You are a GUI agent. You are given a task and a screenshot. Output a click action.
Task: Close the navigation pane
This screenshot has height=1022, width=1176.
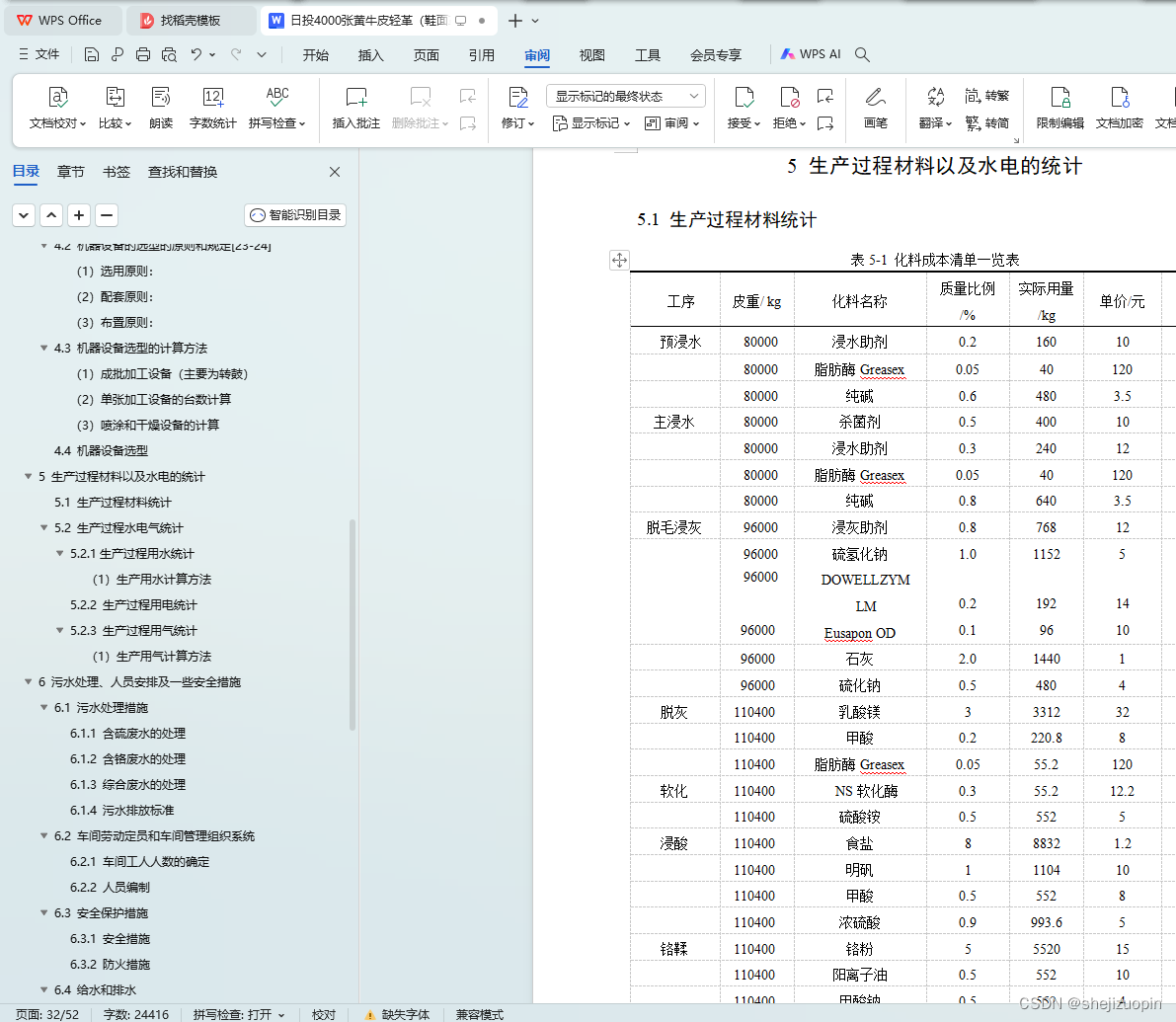(335, 172)
